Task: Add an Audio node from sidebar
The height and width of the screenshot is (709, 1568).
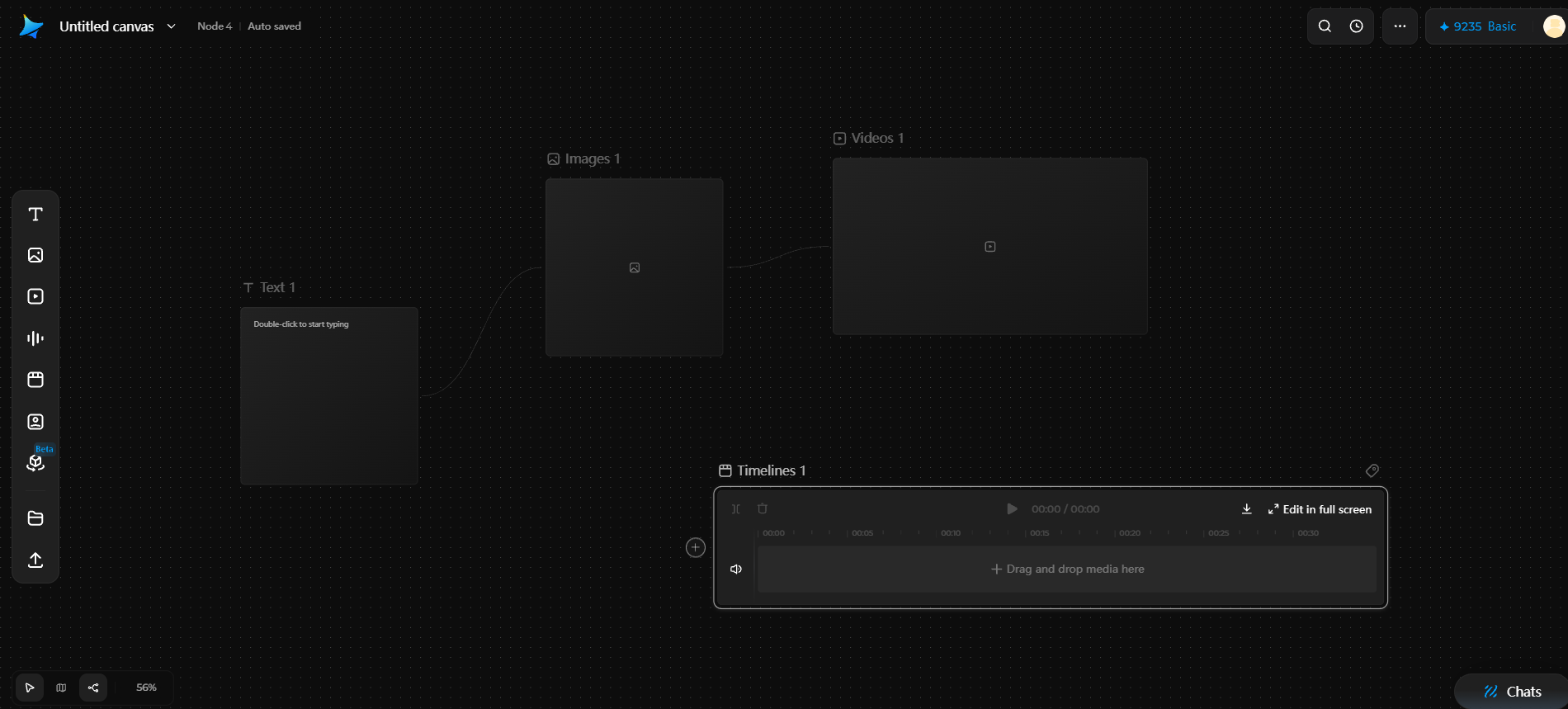Action: 35,338
